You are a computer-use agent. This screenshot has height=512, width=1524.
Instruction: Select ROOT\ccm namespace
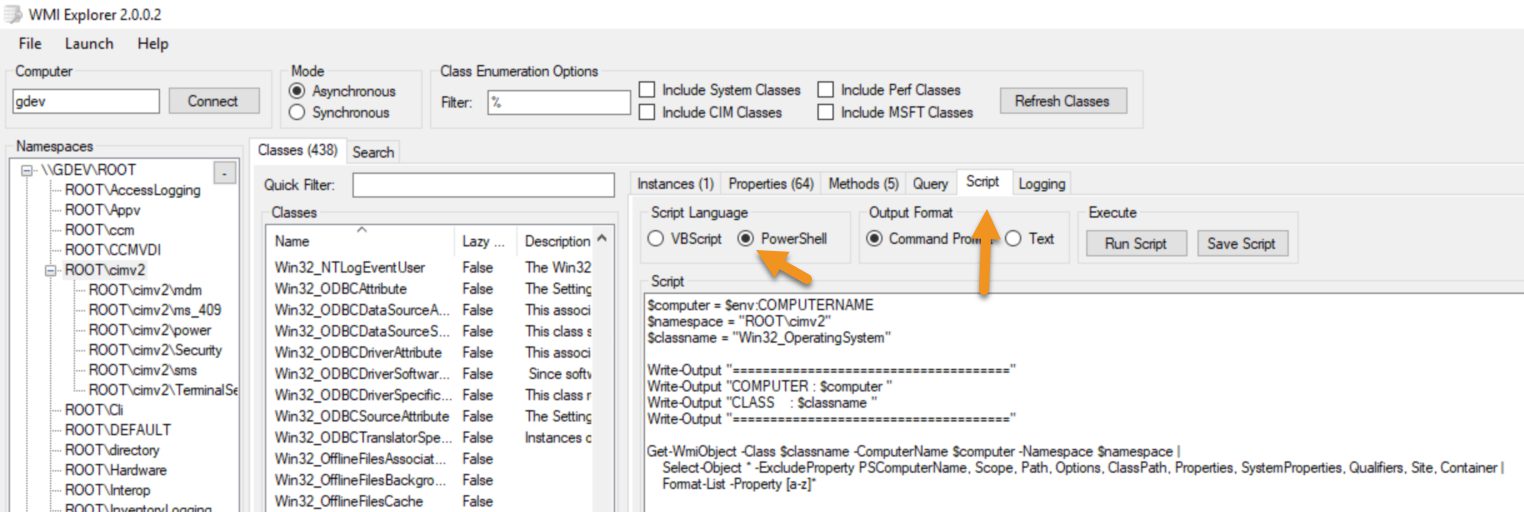99,230
